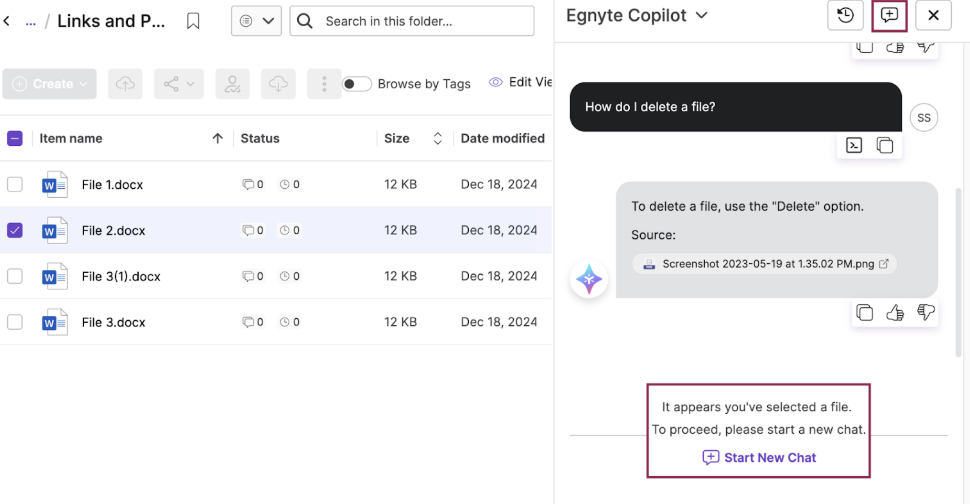Click the search magnifier icon
This screenshot has height=504, width=970.
304,21
